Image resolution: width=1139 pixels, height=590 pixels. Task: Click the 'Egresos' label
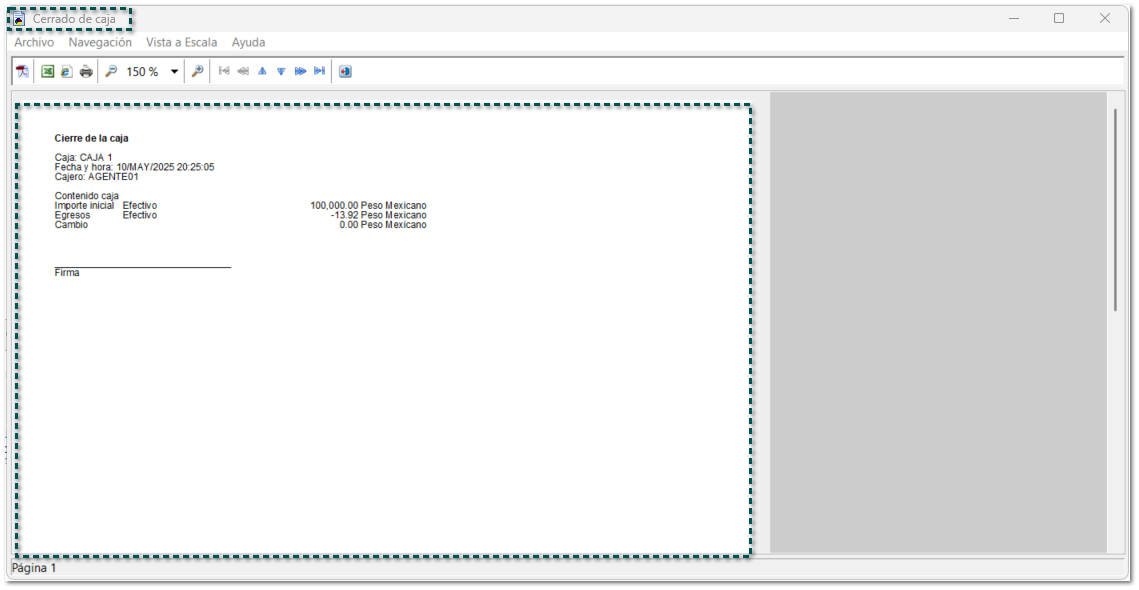click(73, 215)
